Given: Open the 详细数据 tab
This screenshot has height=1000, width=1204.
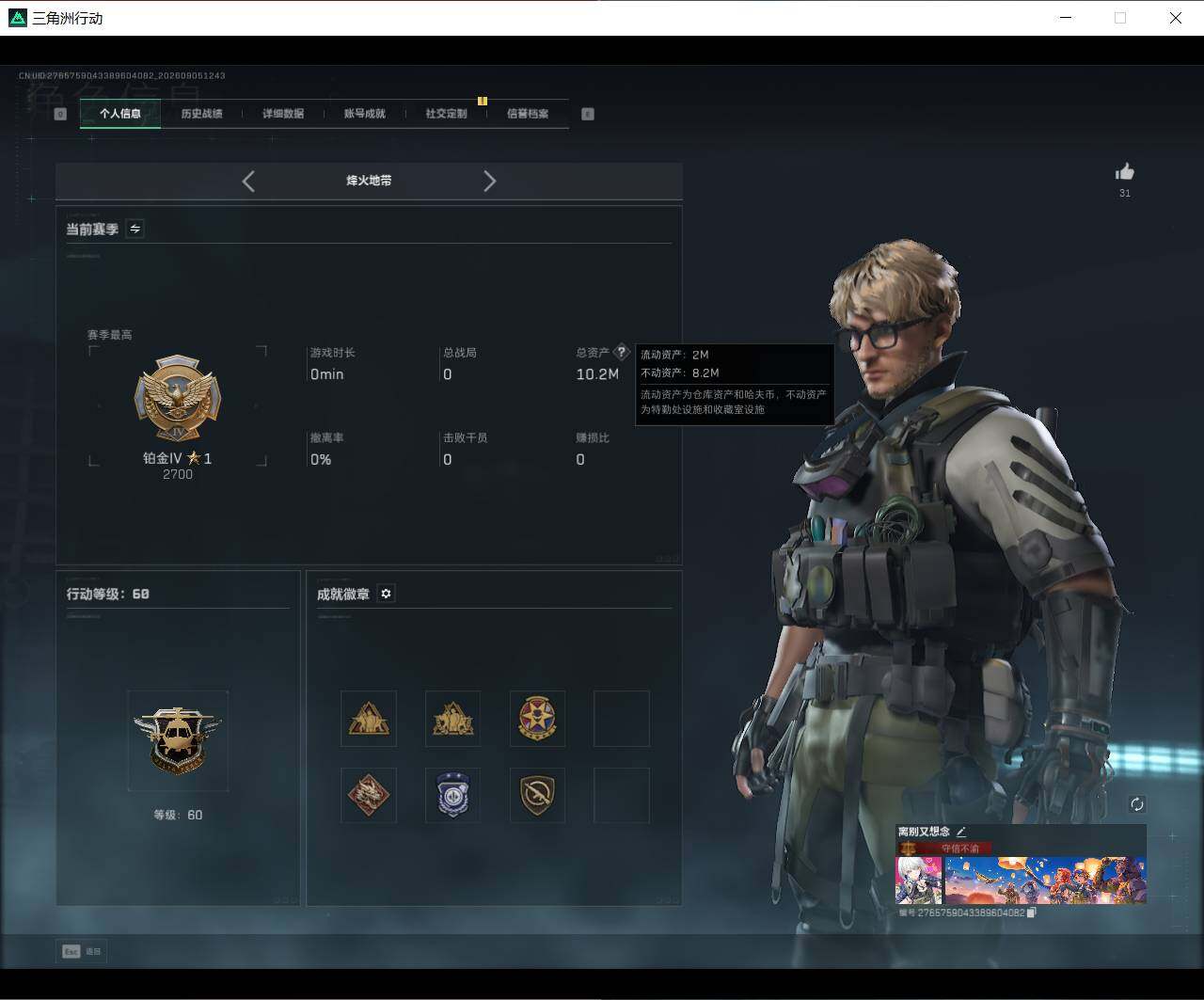Looking at the screenshot, I should tap(283, 114).
